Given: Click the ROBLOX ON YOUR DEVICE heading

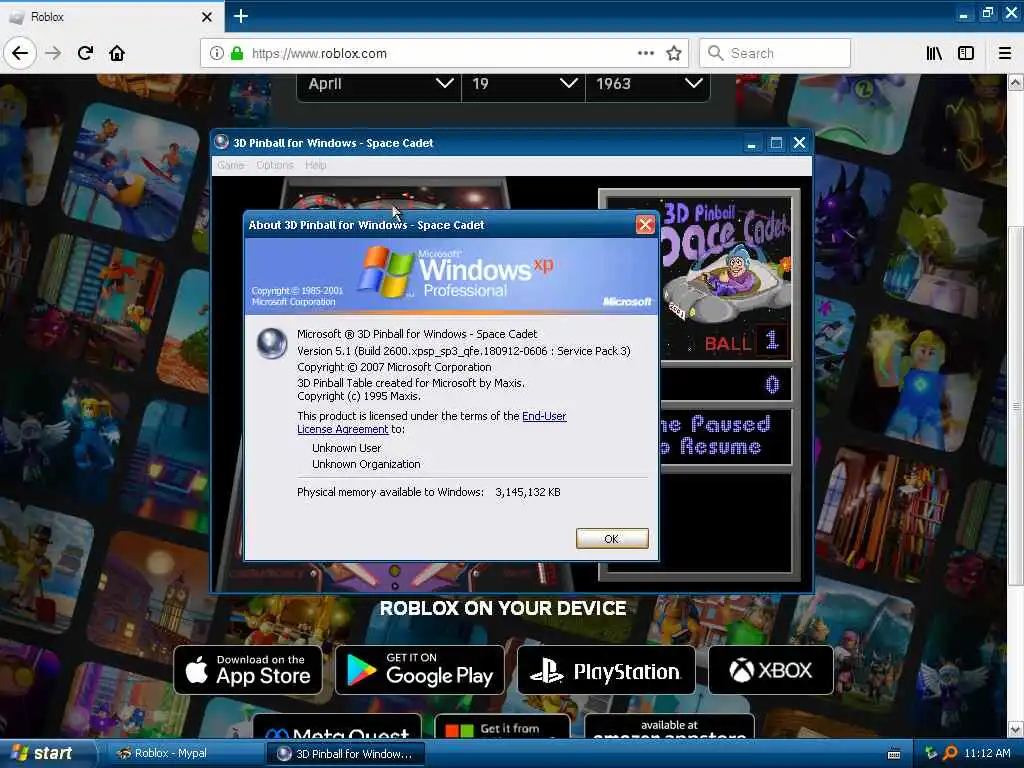Looking at the screenshot, I should (503, 609).
